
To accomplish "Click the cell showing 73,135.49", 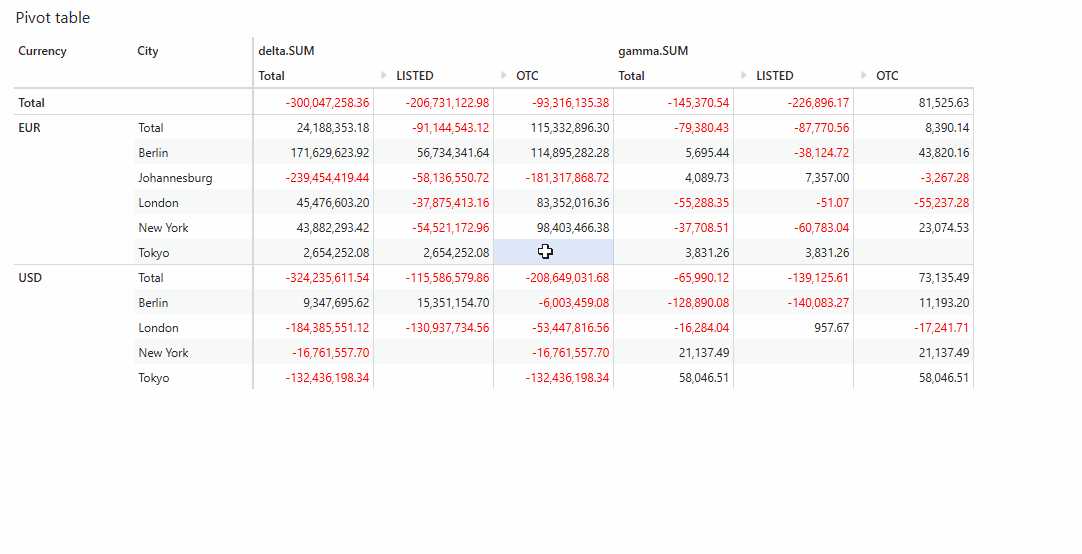I will [x=914, y=277].
